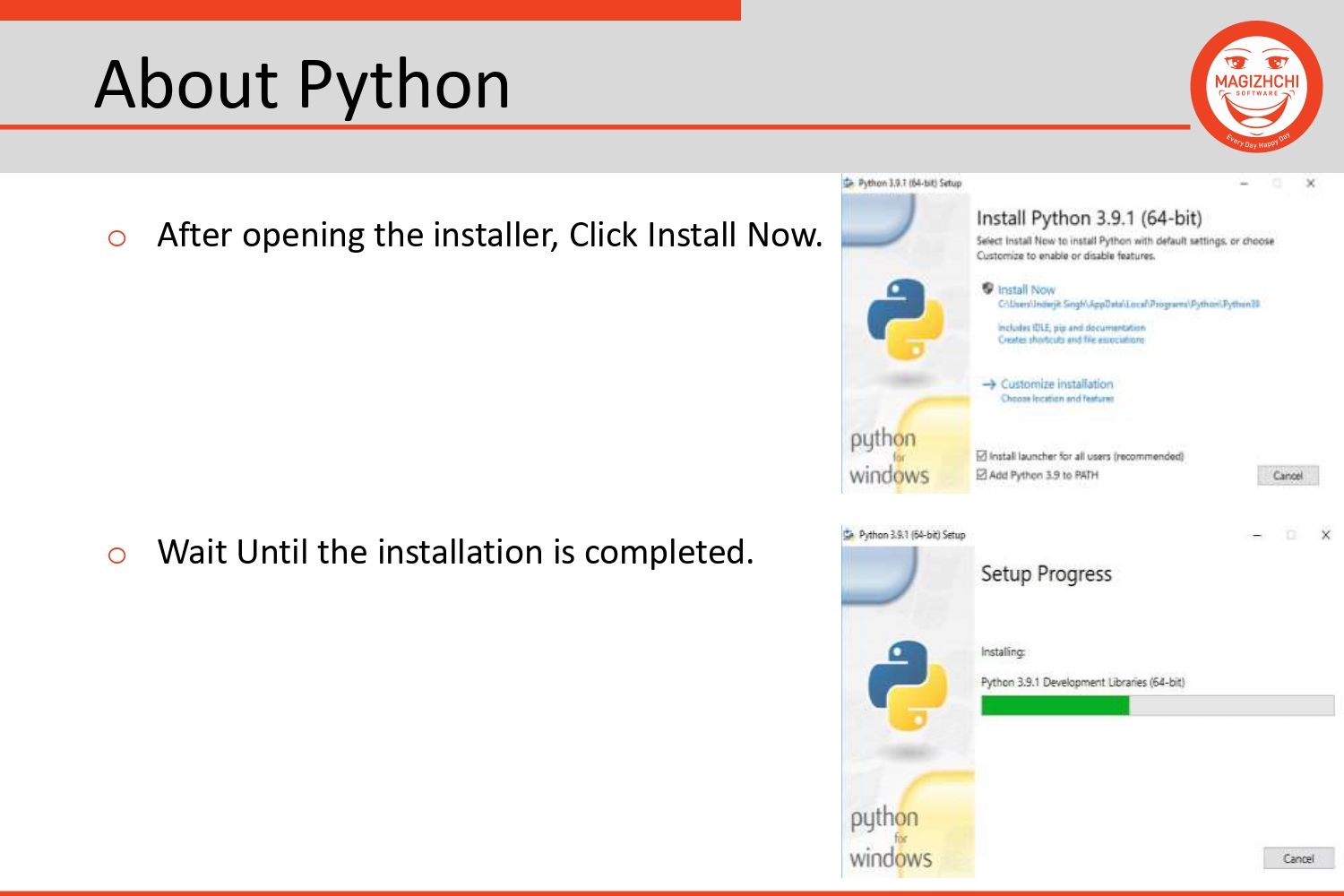Click the title bar icon of the Setup Progress window

pyautogui.click(x=849, y=535)
